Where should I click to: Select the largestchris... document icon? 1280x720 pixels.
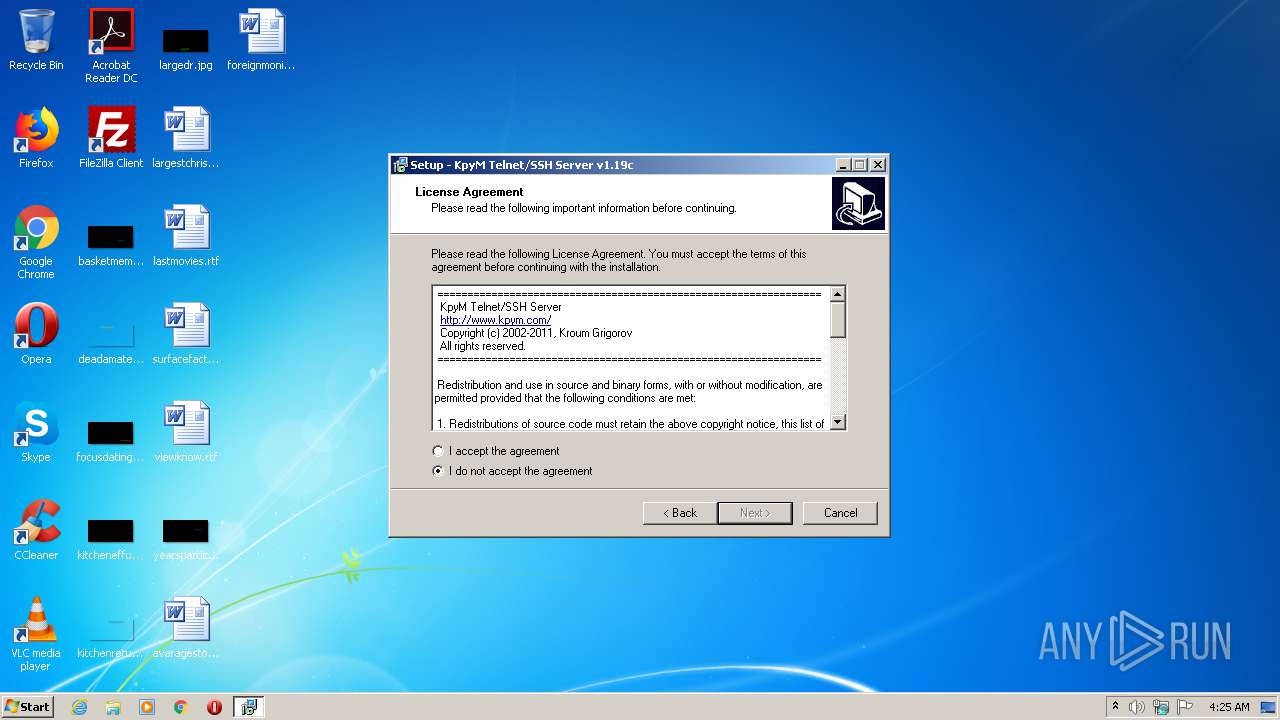tap(186, 138)
